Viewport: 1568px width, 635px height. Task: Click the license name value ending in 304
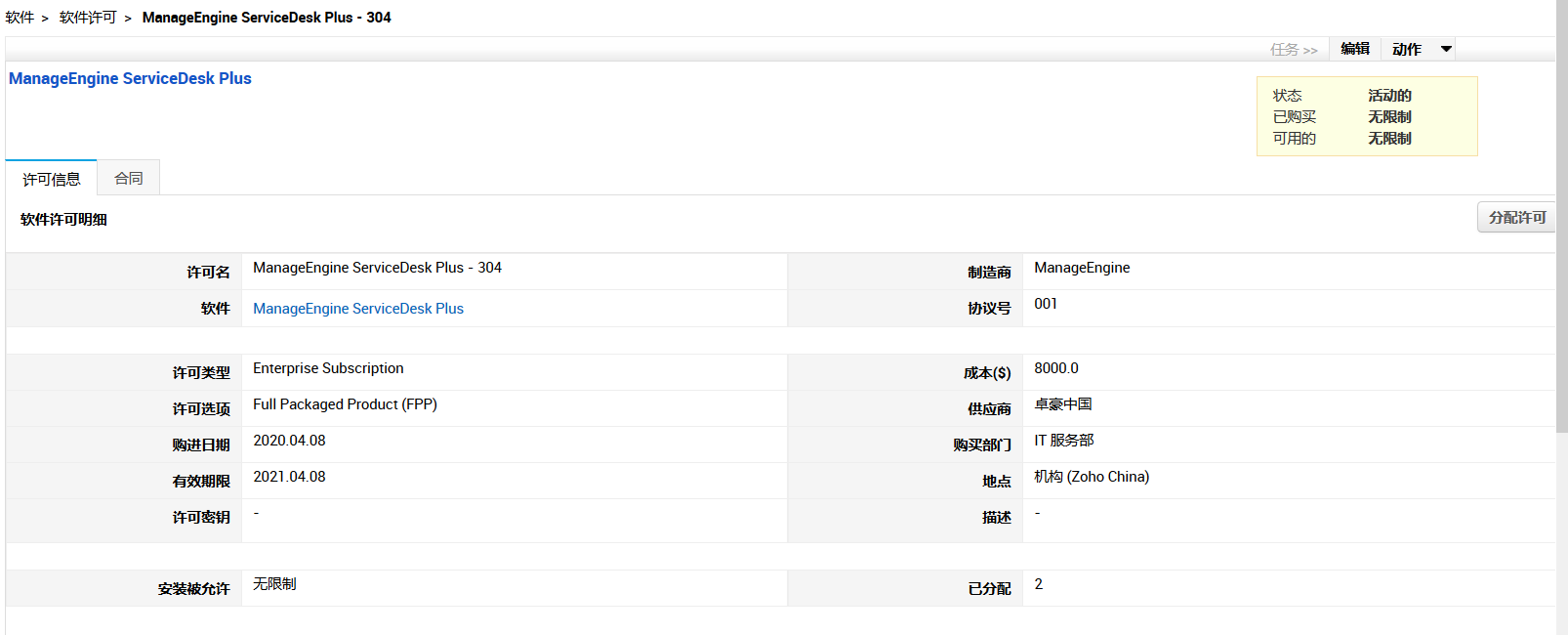click(x=377, y=268)
